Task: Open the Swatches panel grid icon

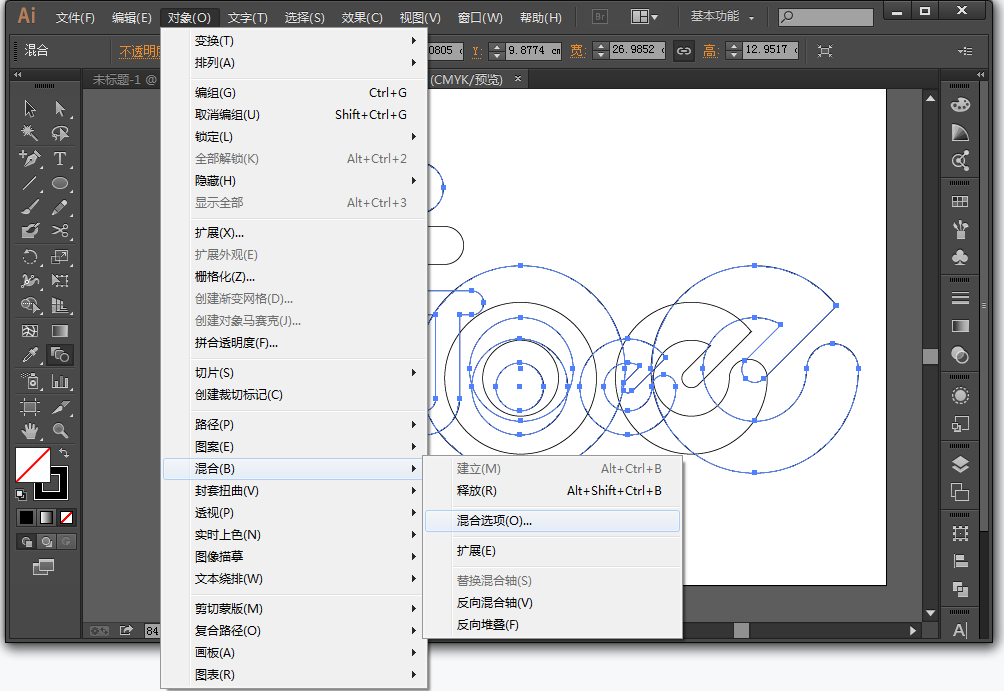Action: tap(960, 202)
